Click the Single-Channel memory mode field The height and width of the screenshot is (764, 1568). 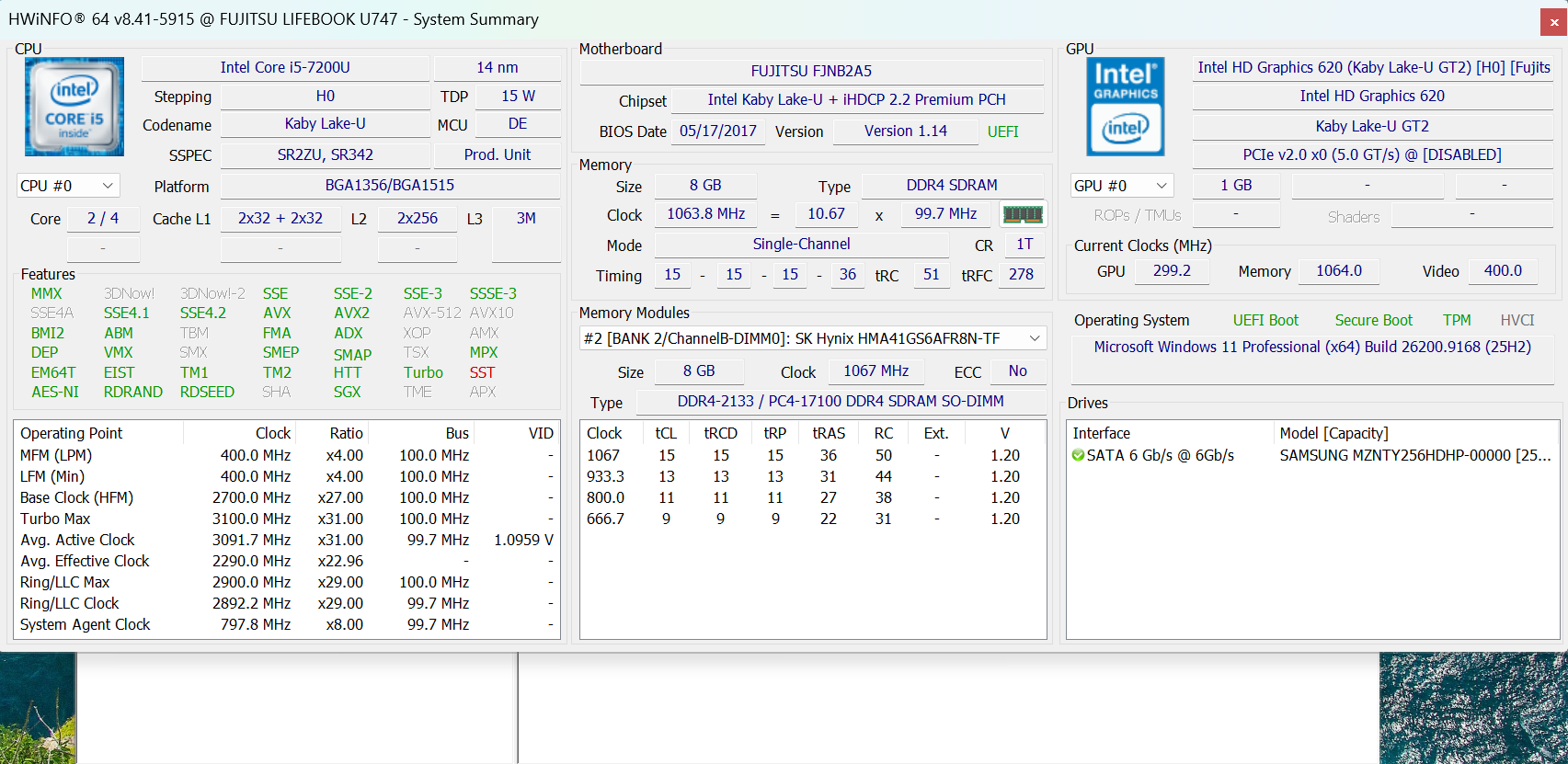(802, 244)
